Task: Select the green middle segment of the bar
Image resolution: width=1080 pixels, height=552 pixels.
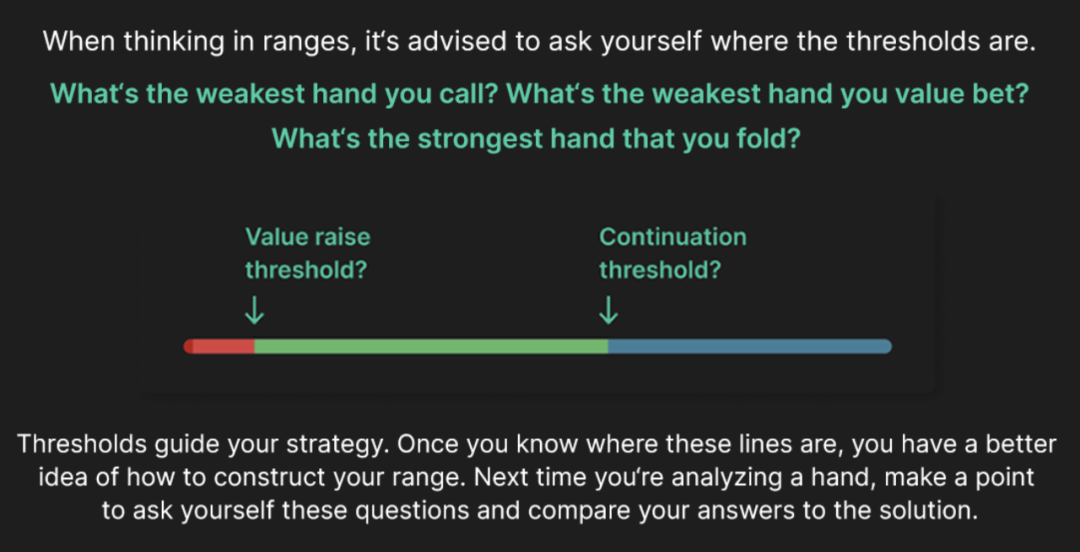Action: click(x=430, y=346)
